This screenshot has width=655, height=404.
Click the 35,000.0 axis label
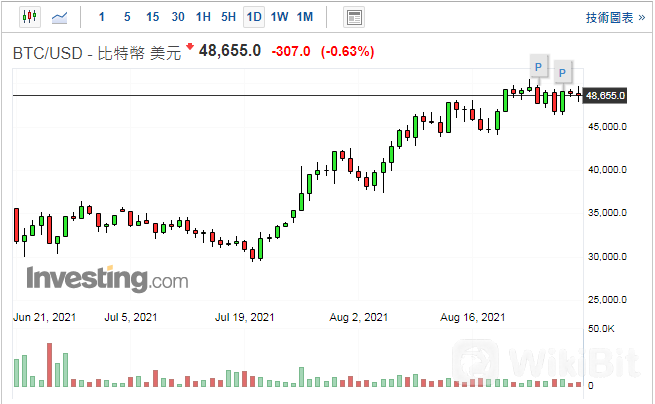(607, 213)
